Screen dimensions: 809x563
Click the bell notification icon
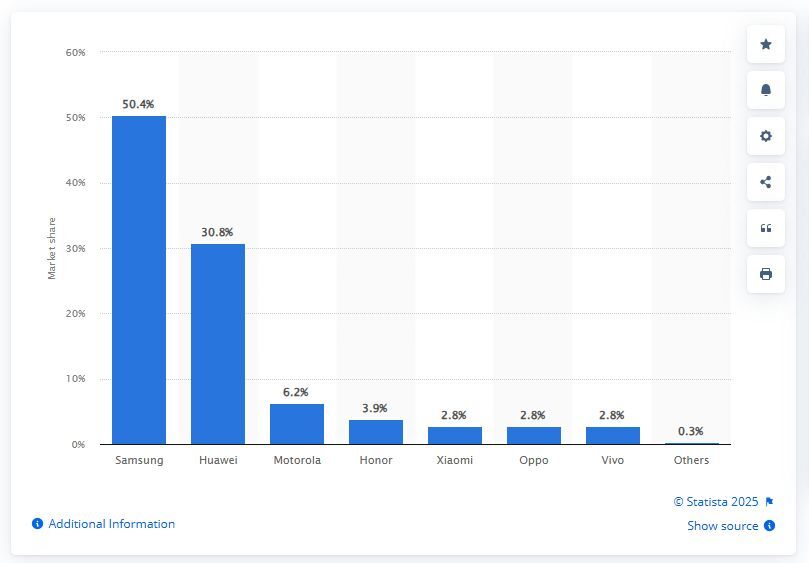coord(766,90)
